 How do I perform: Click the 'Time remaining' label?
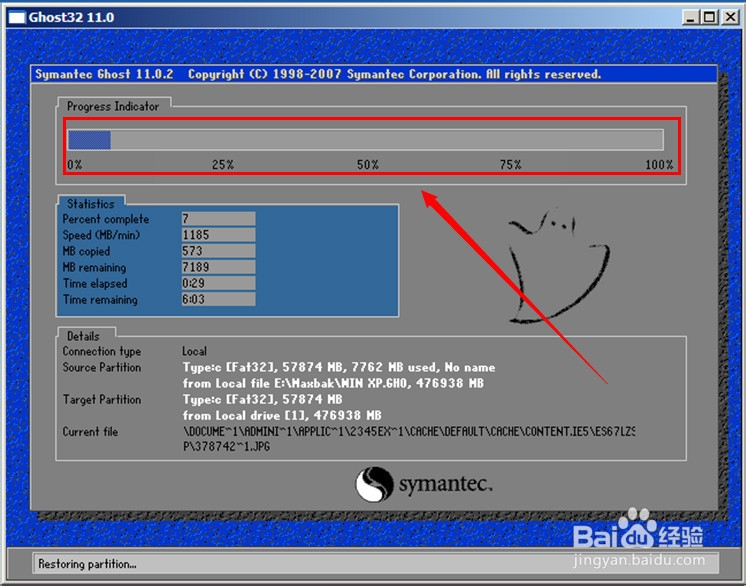pos(100,300)
